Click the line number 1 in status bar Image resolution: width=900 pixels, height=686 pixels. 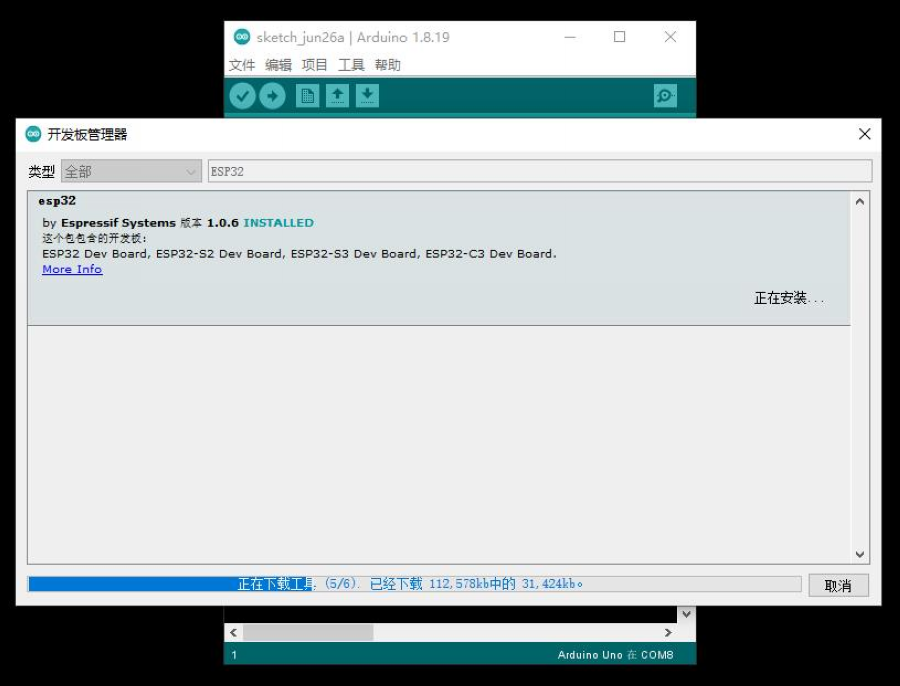(x=234, y=655)
